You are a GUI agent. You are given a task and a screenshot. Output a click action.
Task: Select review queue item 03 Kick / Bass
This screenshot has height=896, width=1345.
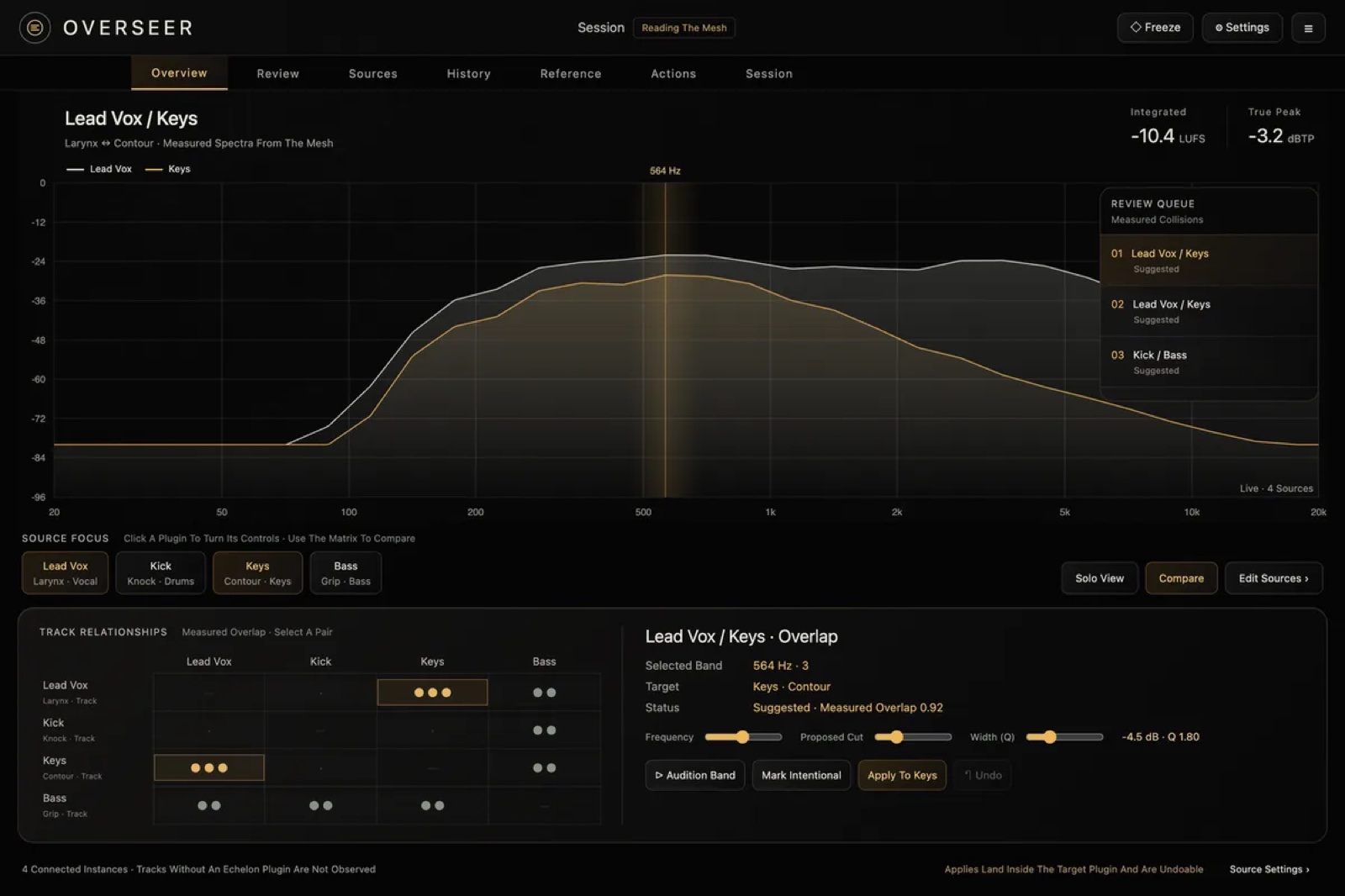[1208, 362]
